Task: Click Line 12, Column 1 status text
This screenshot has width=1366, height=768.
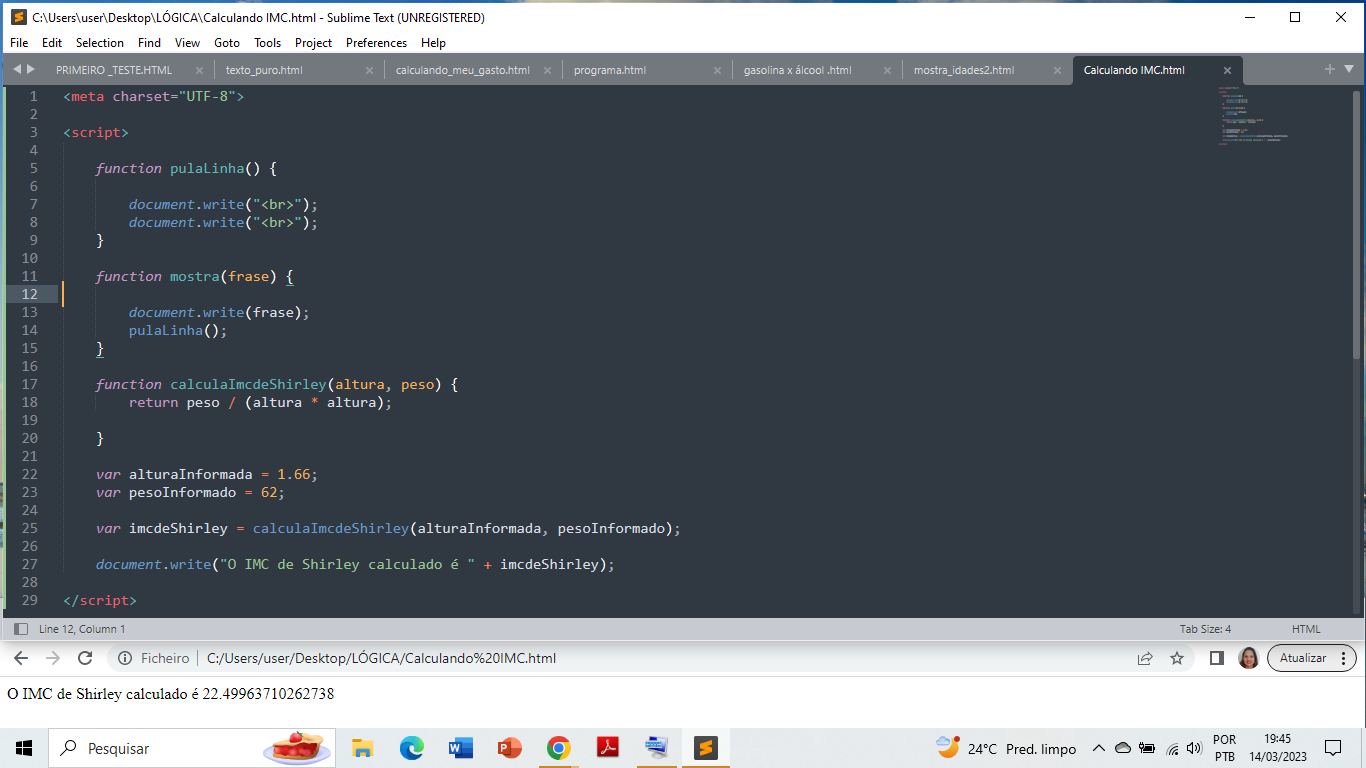Action: [x=82, y=629]
